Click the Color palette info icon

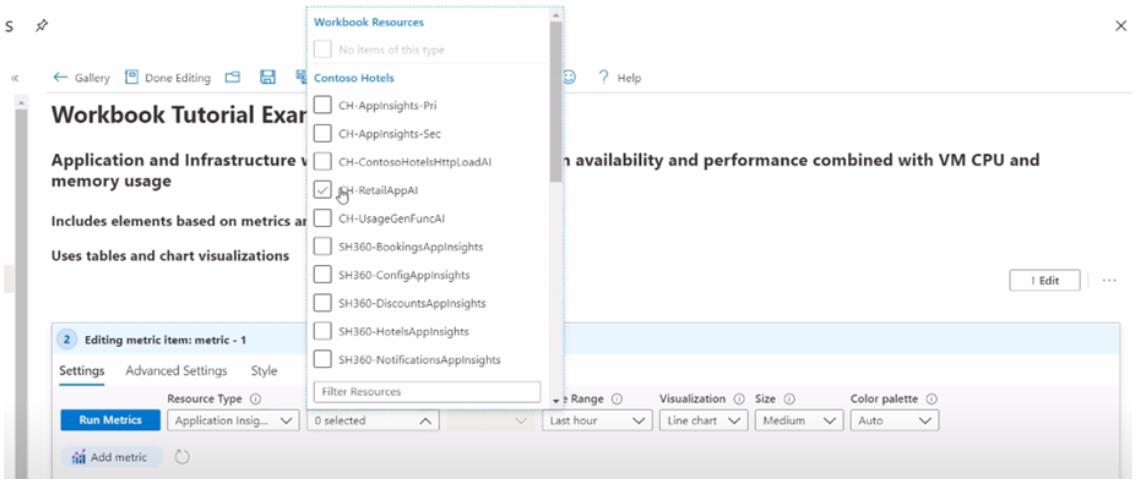[x=932, y=399]
